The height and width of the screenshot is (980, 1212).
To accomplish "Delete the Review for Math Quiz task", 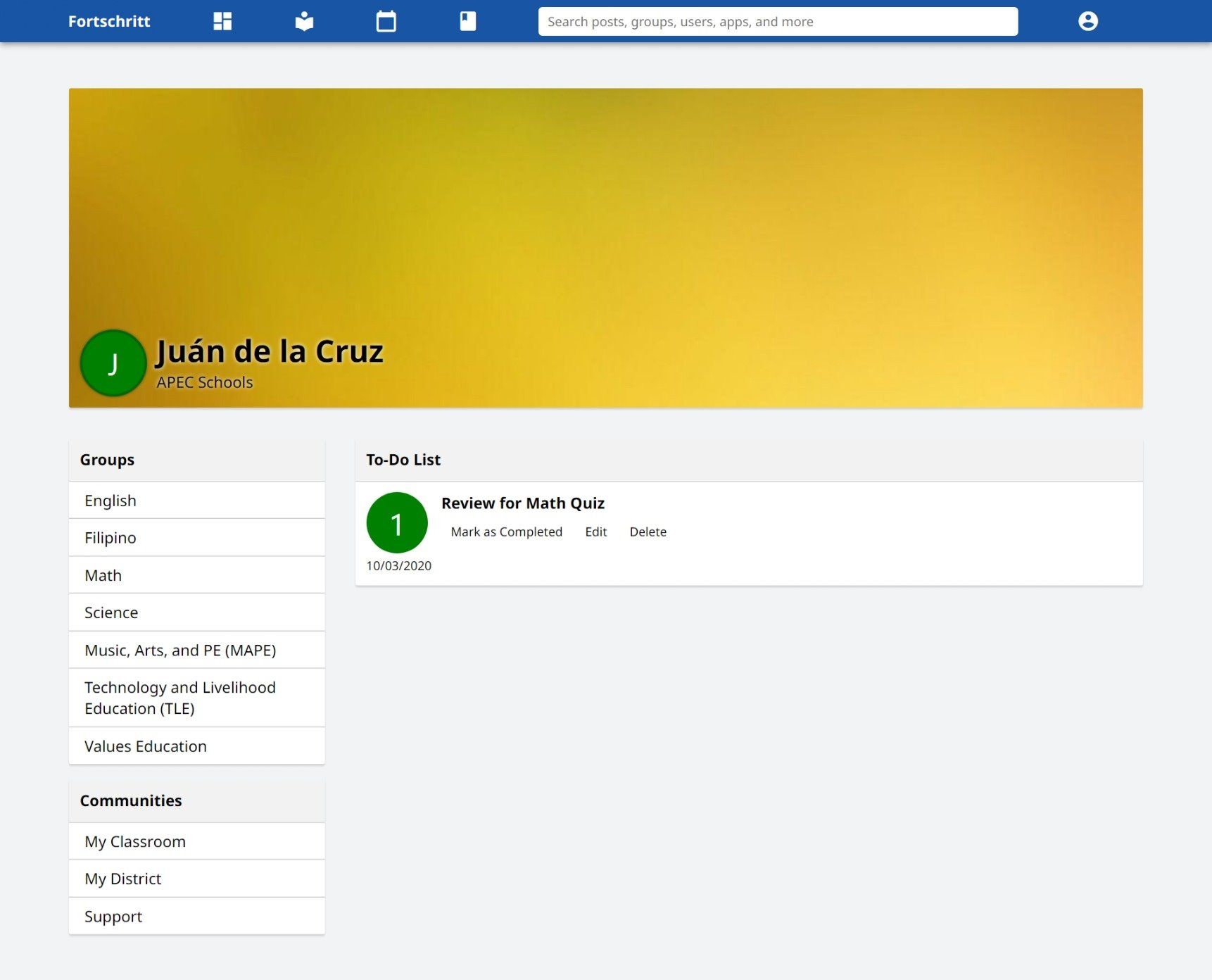I will (648, 532).
